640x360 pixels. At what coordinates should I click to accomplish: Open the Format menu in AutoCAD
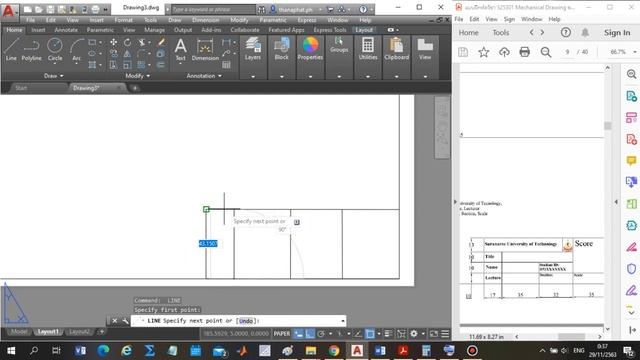(x=123, y=20)
